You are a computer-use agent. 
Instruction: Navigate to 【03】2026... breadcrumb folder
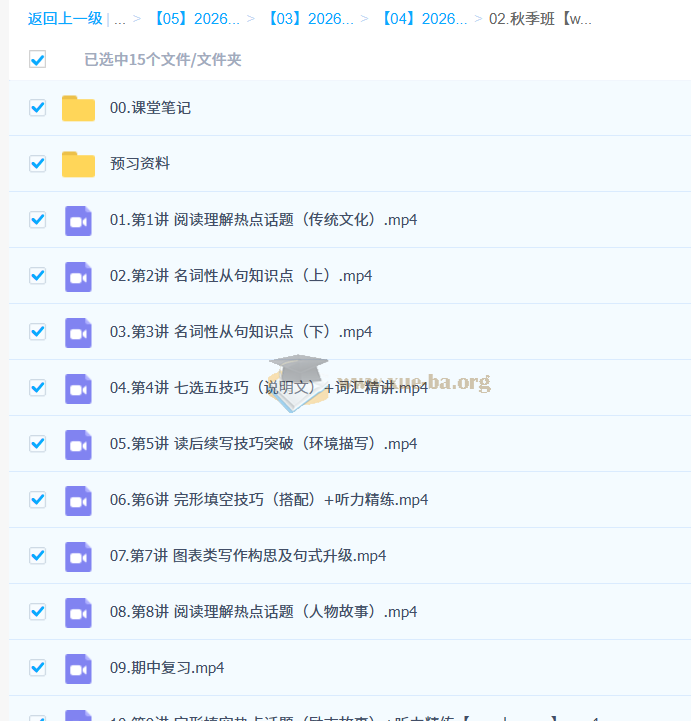[310, 19]
